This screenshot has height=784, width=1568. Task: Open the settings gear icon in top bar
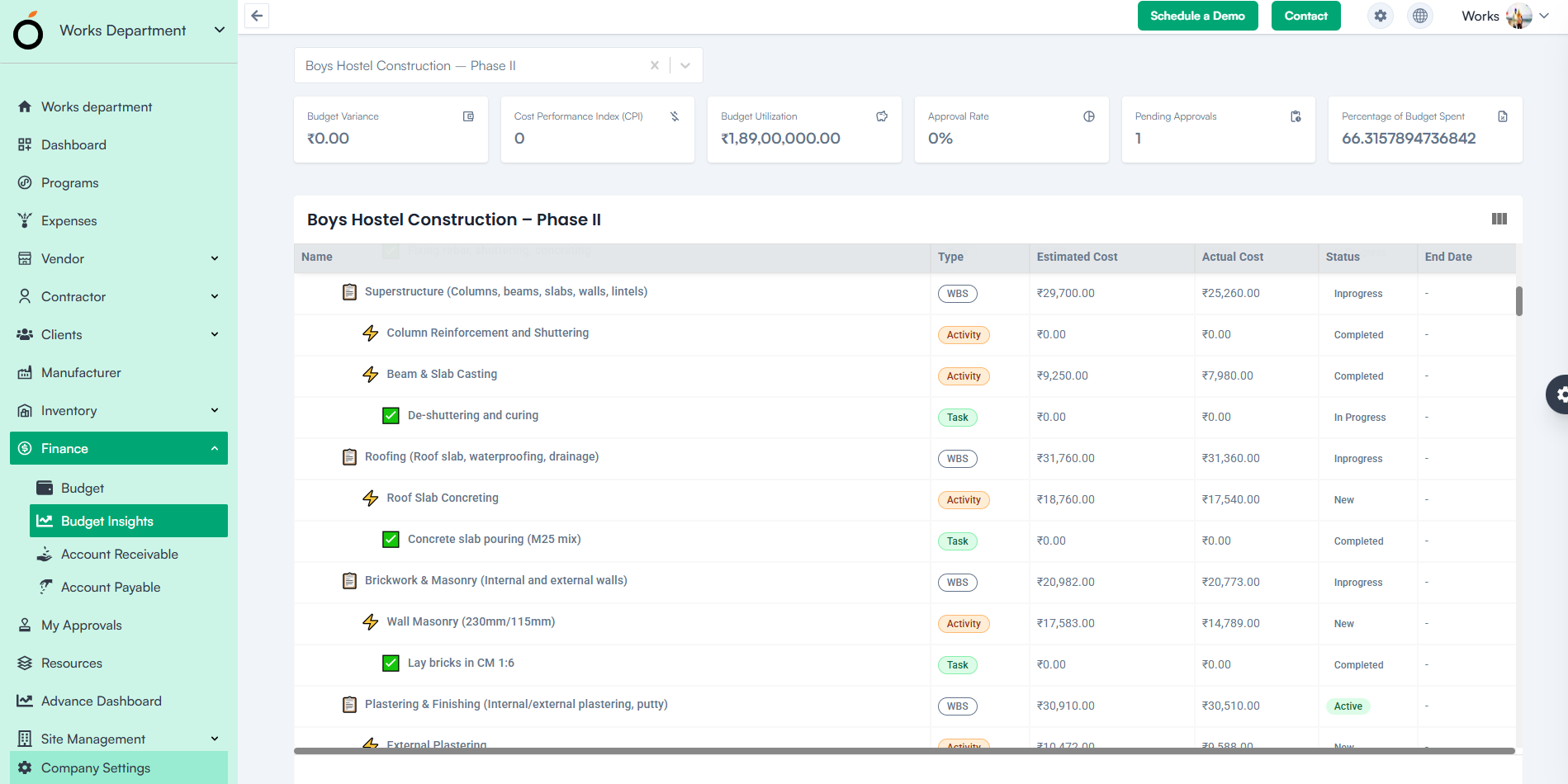click(1380, 16)
